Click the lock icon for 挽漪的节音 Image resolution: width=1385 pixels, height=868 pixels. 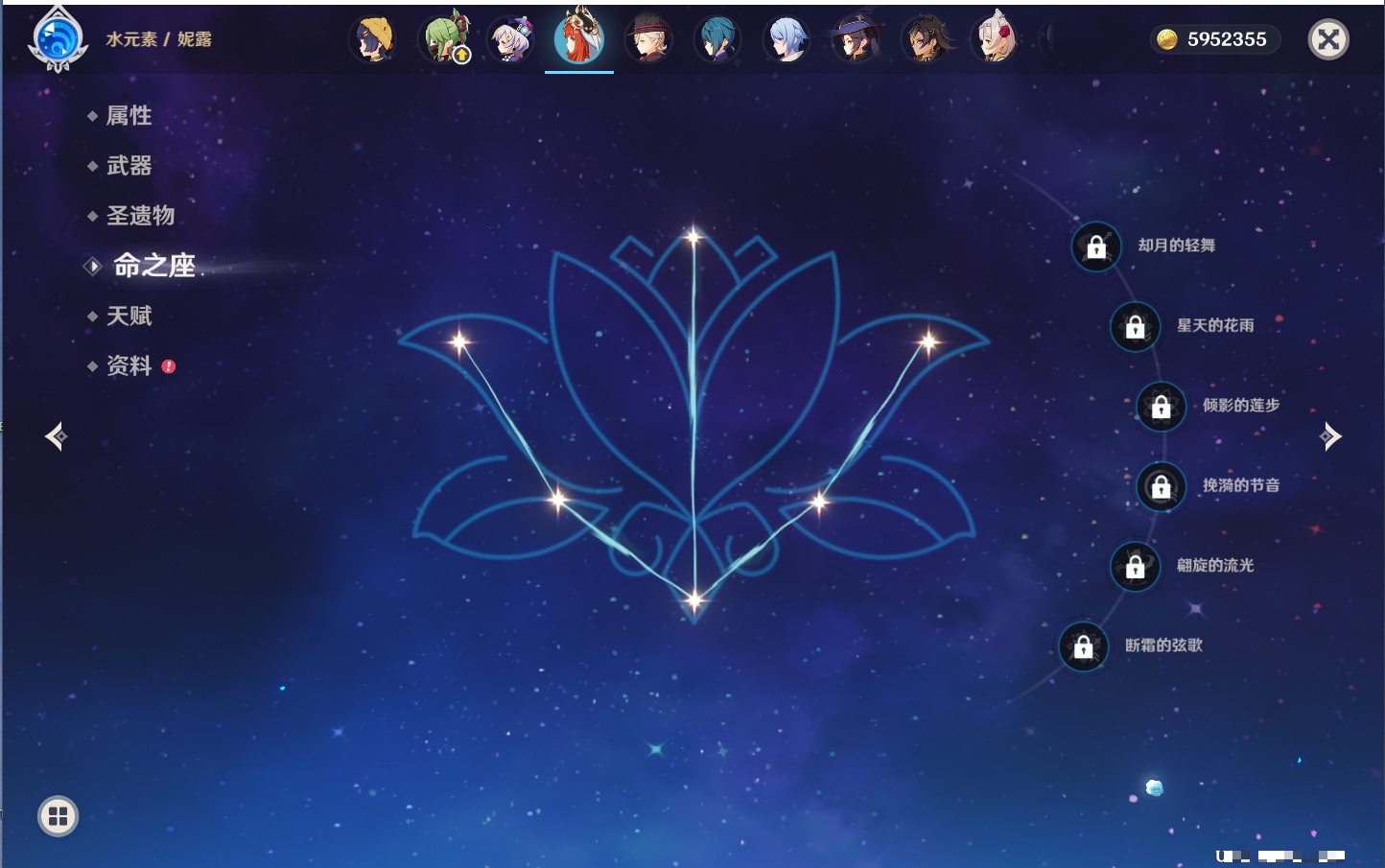click(x=1161, y=486)
